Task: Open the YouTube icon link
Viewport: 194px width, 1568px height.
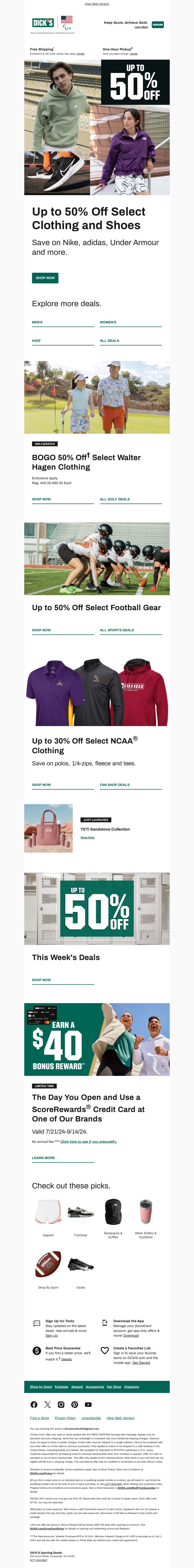Action: point(88,1404)
